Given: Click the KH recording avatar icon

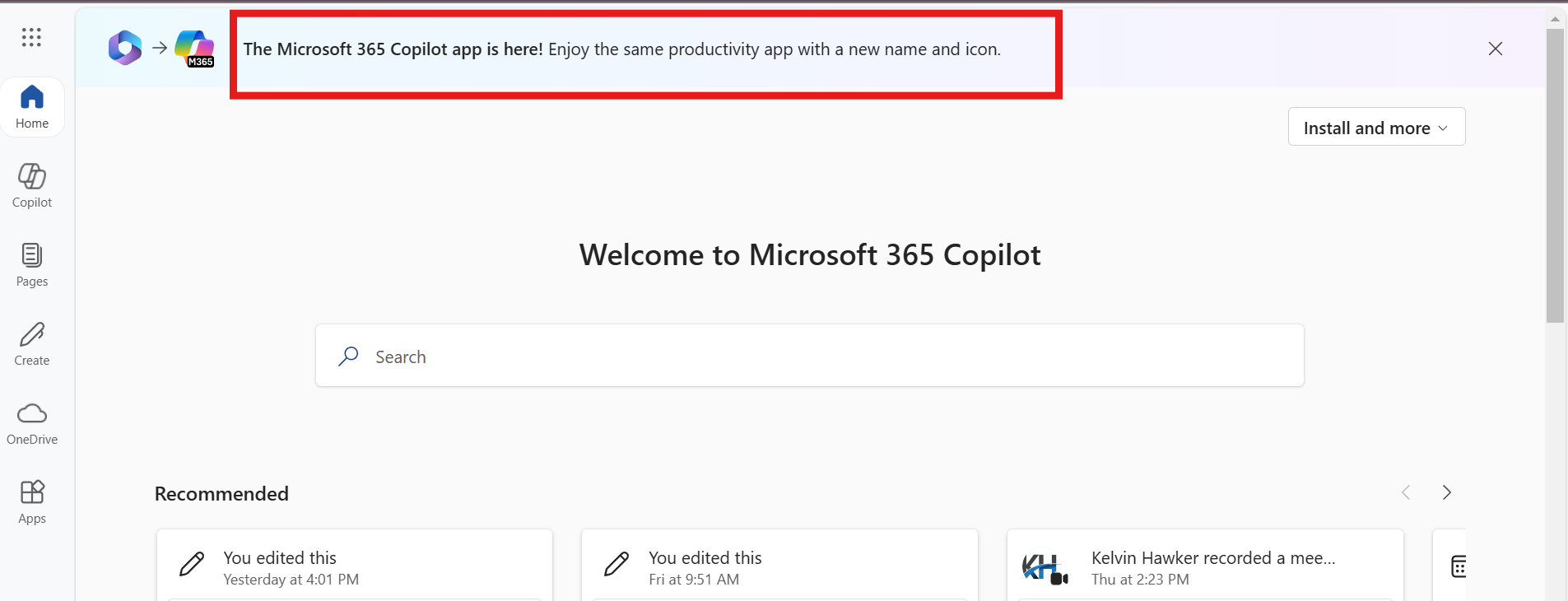Looking at the screenshot, I should [1045, 568].
